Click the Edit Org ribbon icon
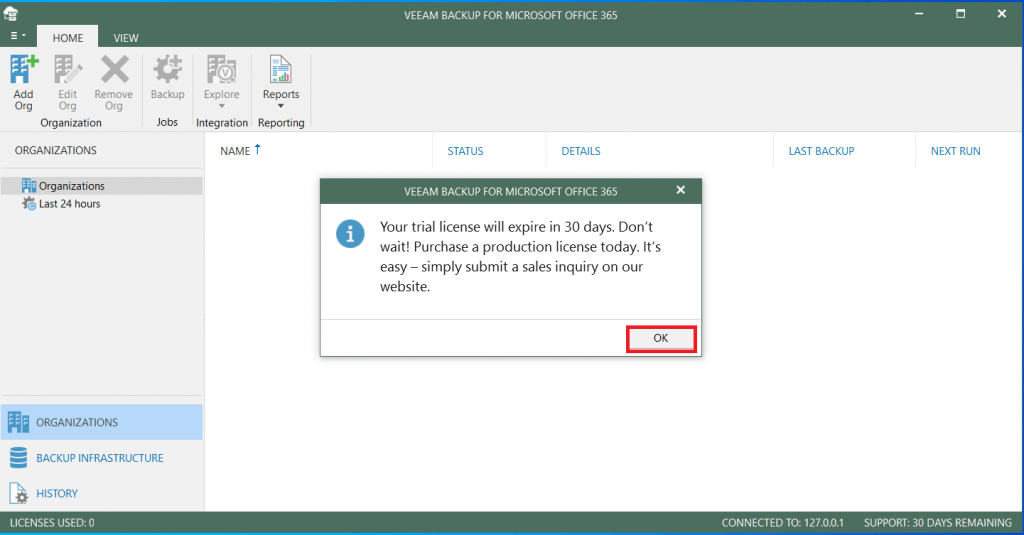 [67, 70]
